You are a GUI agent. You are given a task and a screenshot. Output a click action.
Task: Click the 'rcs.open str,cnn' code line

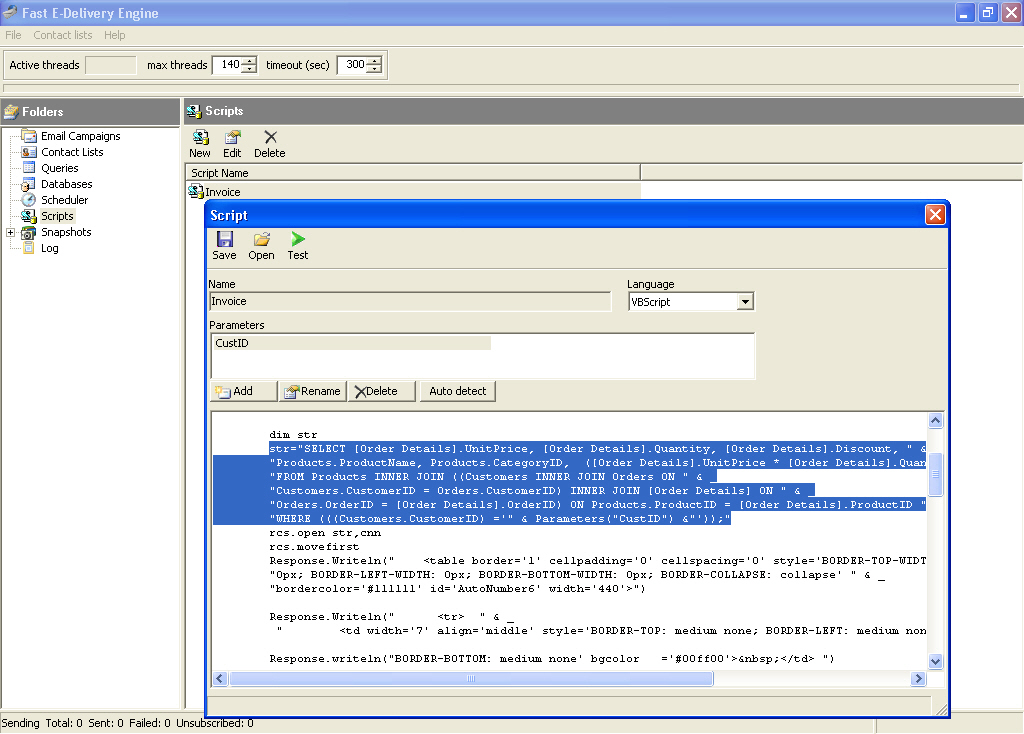(325, 533)
